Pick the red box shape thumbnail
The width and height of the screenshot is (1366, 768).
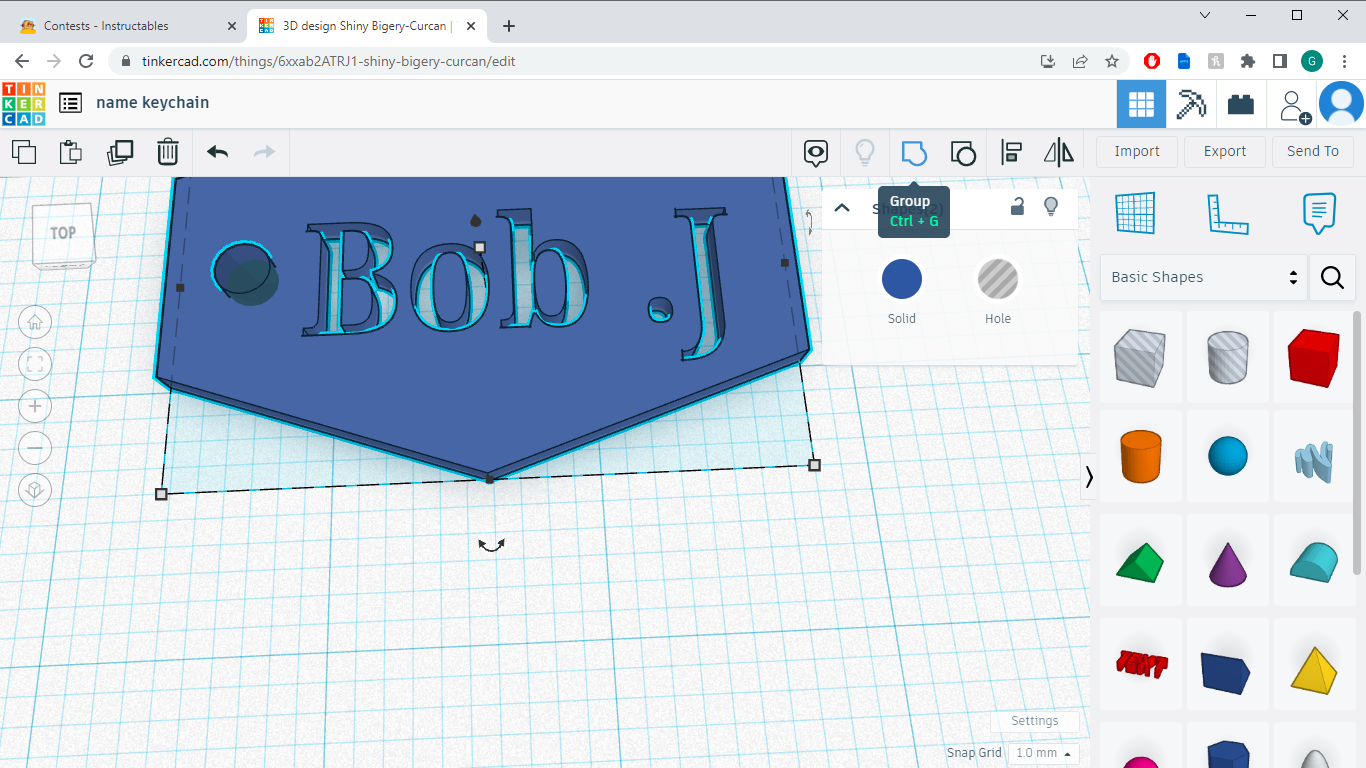[1314, 356]
